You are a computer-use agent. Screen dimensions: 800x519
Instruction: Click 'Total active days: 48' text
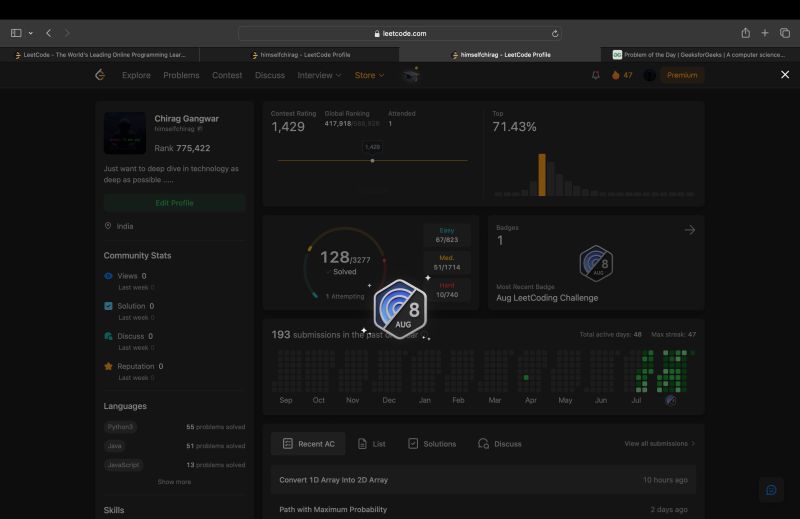pos(610,334)
